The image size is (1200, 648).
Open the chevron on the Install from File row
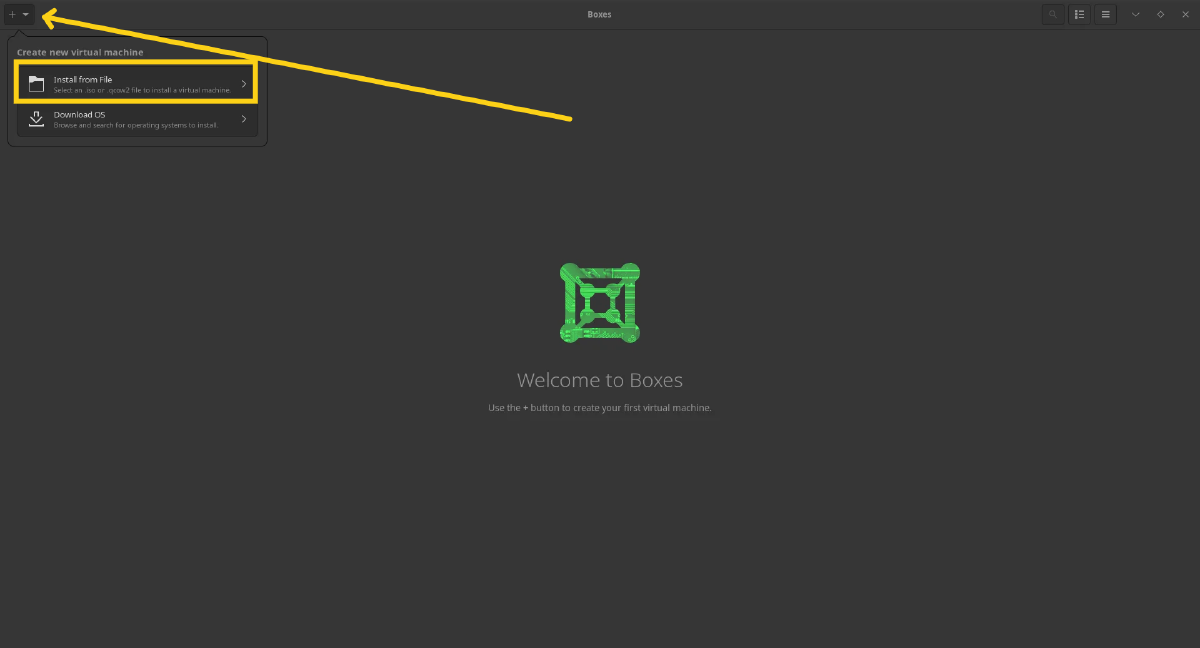coord(244,84)
